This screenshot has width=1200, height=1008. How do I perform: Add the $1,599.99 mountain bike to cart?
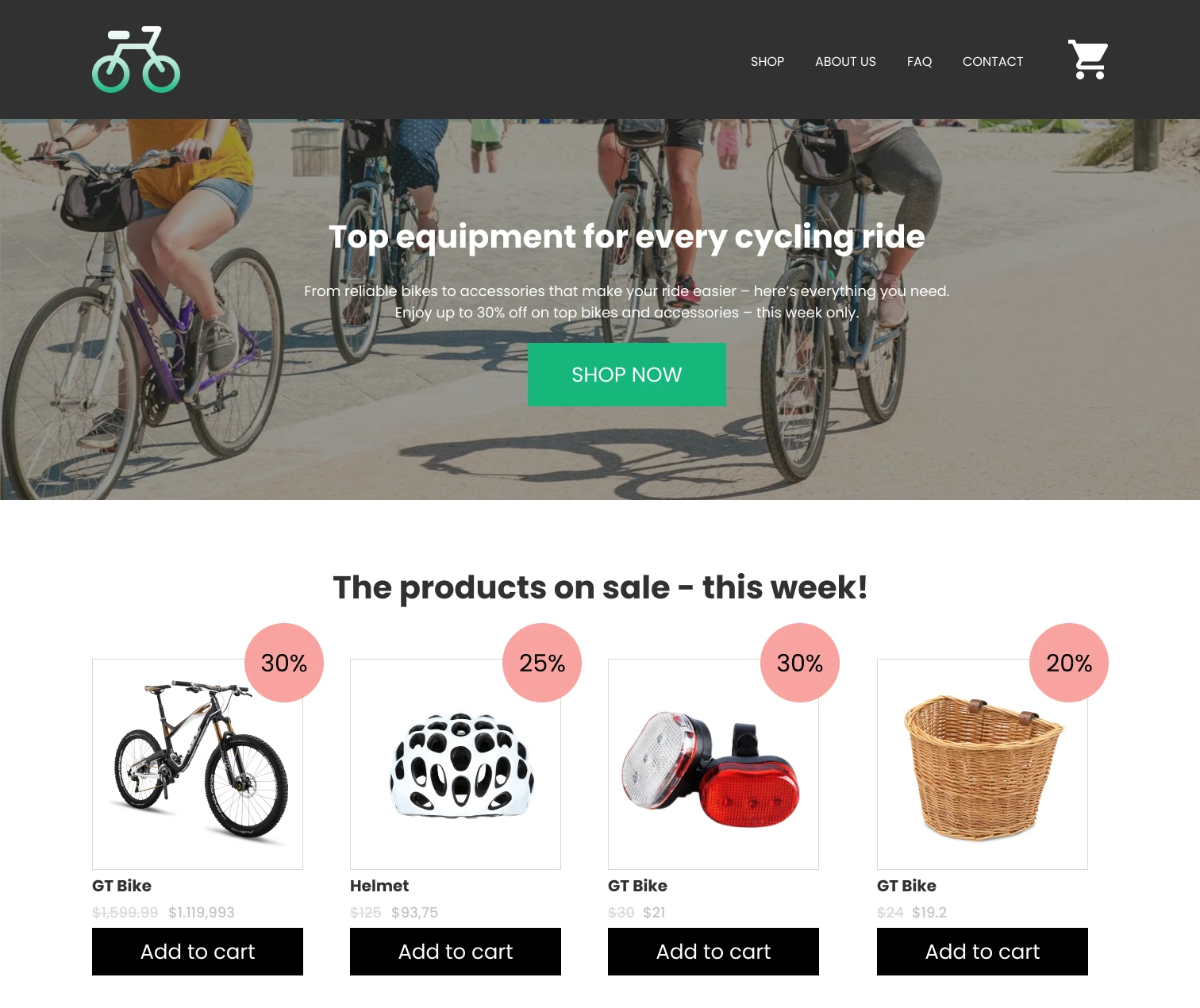198,952
